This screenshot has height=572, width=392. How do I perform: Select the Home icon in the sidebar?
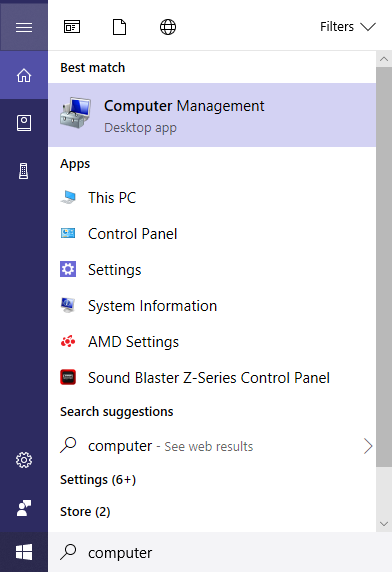24,75
